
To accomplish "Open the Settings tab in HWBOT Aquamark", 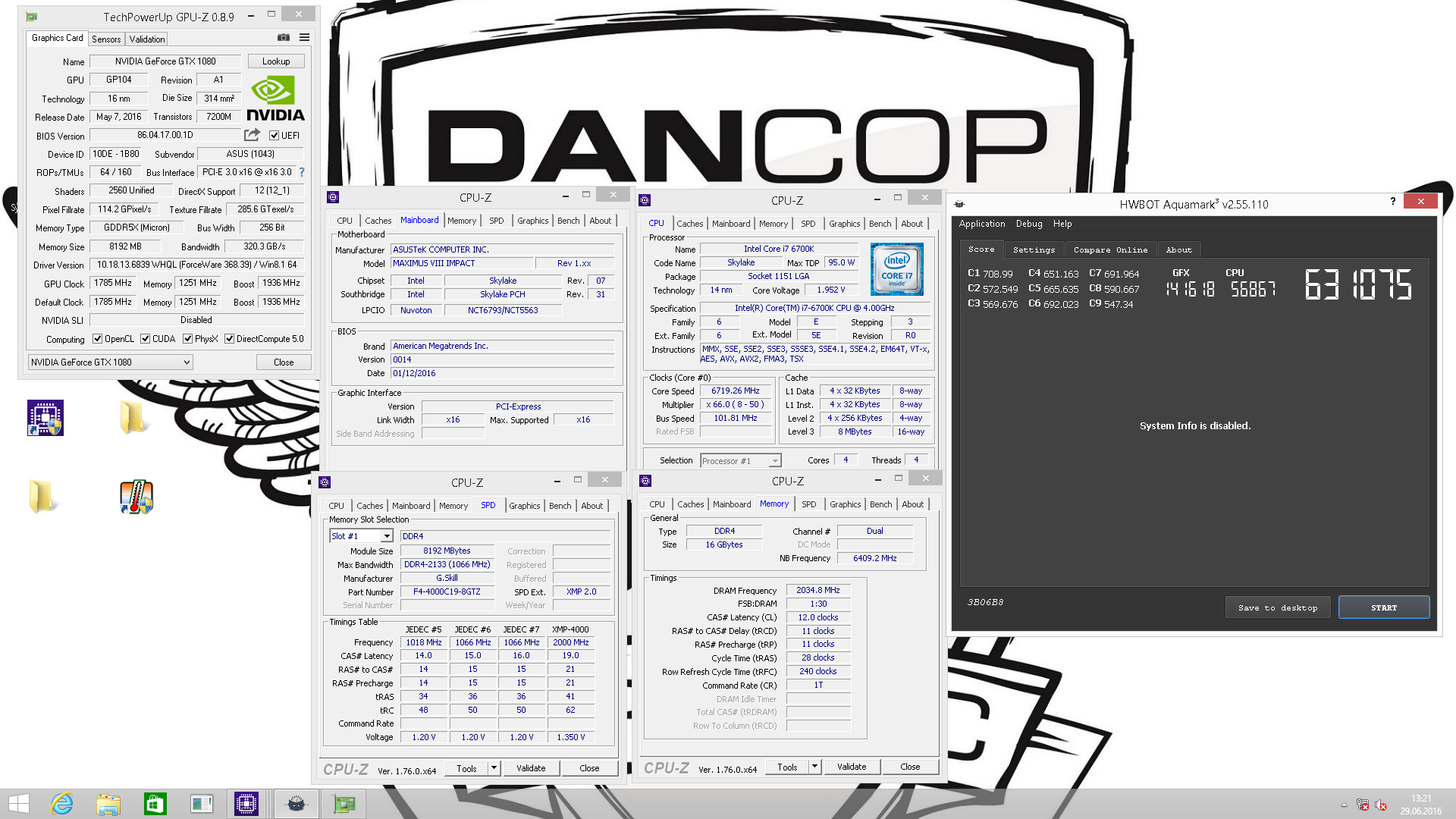I will tap(1034, 249).
